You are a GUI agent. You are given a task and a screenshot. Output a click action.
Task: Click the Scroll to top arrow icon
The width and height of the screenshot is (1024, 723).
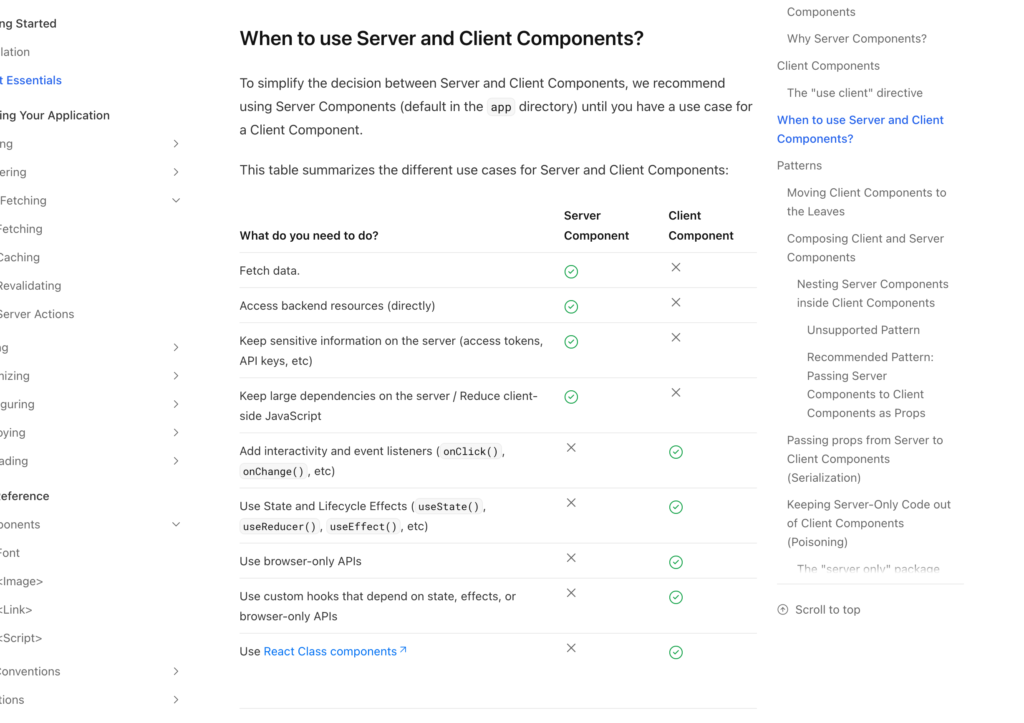coord(782,609)
